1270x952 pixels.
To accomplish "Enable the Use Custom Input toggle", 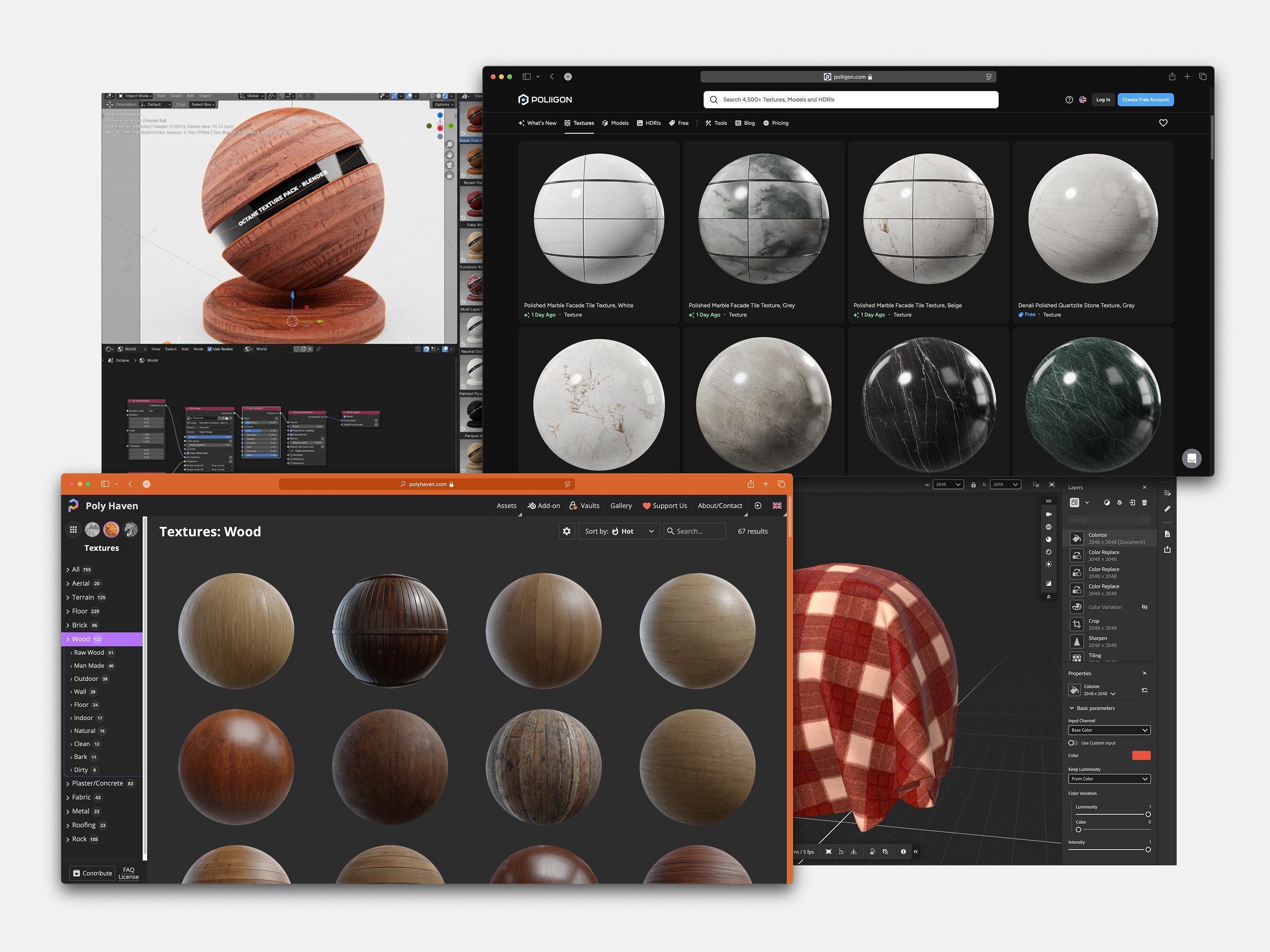I will click(x=1072, y=743).
